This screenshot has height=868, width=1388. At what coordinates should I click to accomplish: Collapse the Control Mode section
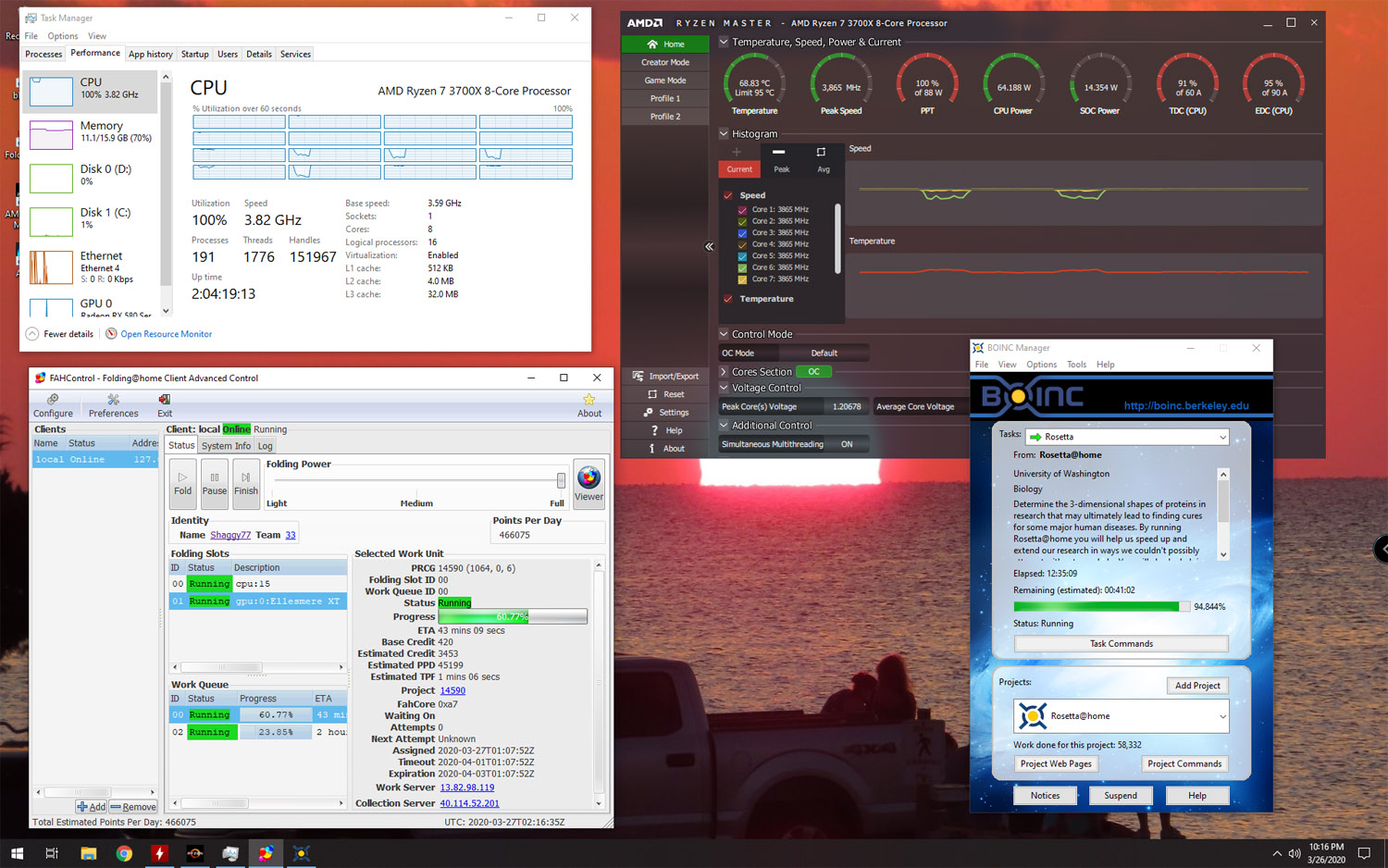[724, 334]
